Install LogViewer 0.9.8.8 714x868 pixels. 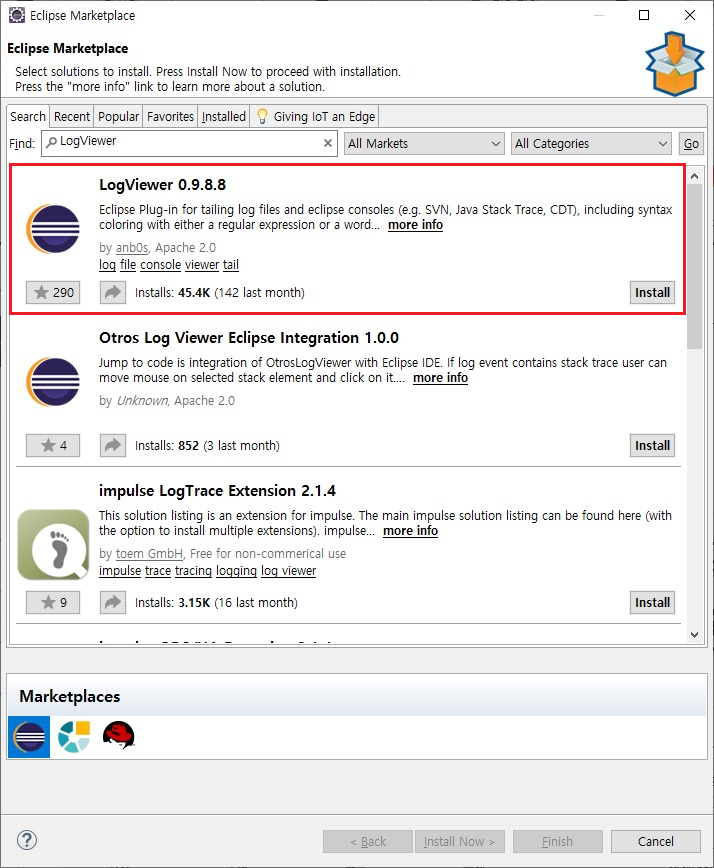(652, 292)
